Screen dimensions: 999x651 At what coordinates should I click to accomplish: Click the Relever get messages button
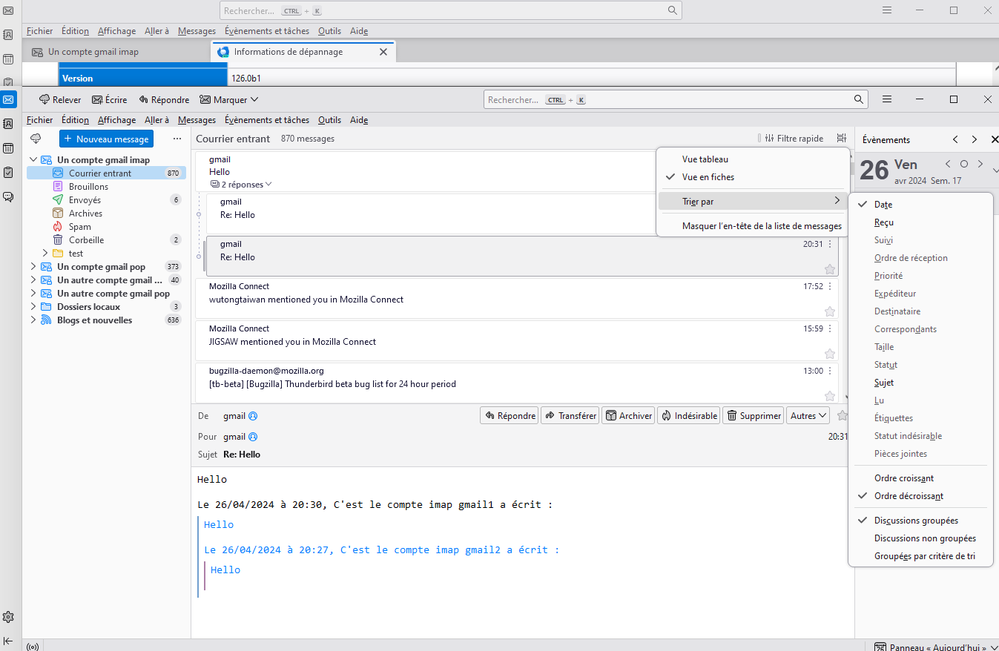tap(60, 100)
